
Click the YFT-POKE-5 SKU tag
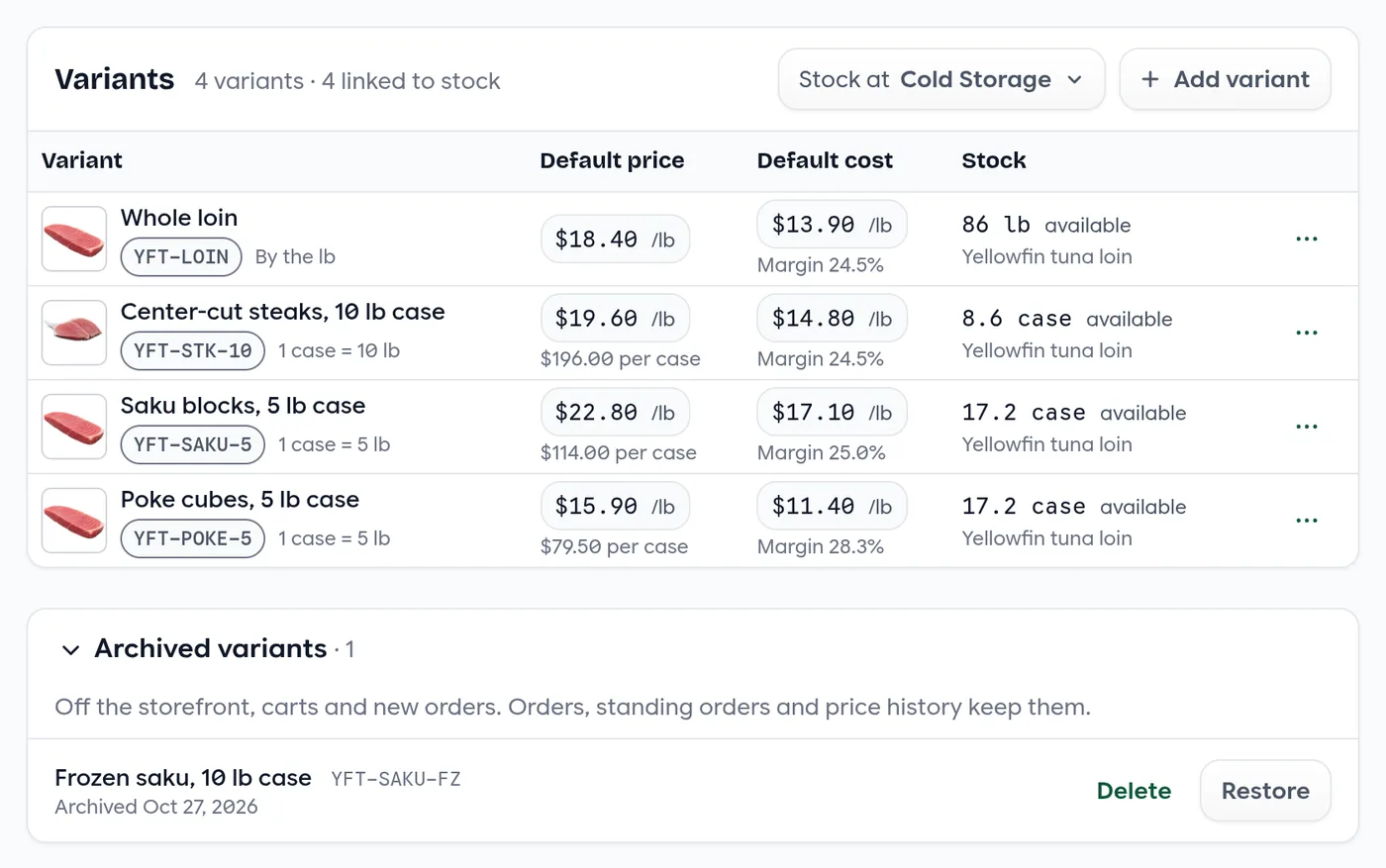(193, 538)
